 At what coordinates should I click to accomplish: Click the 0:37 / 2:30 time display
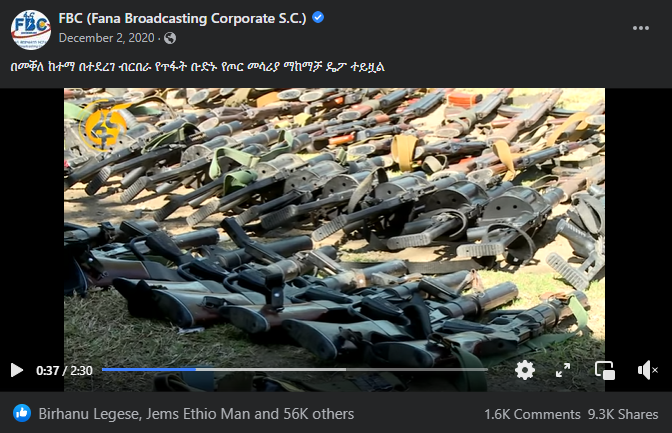tap(64, 370)
